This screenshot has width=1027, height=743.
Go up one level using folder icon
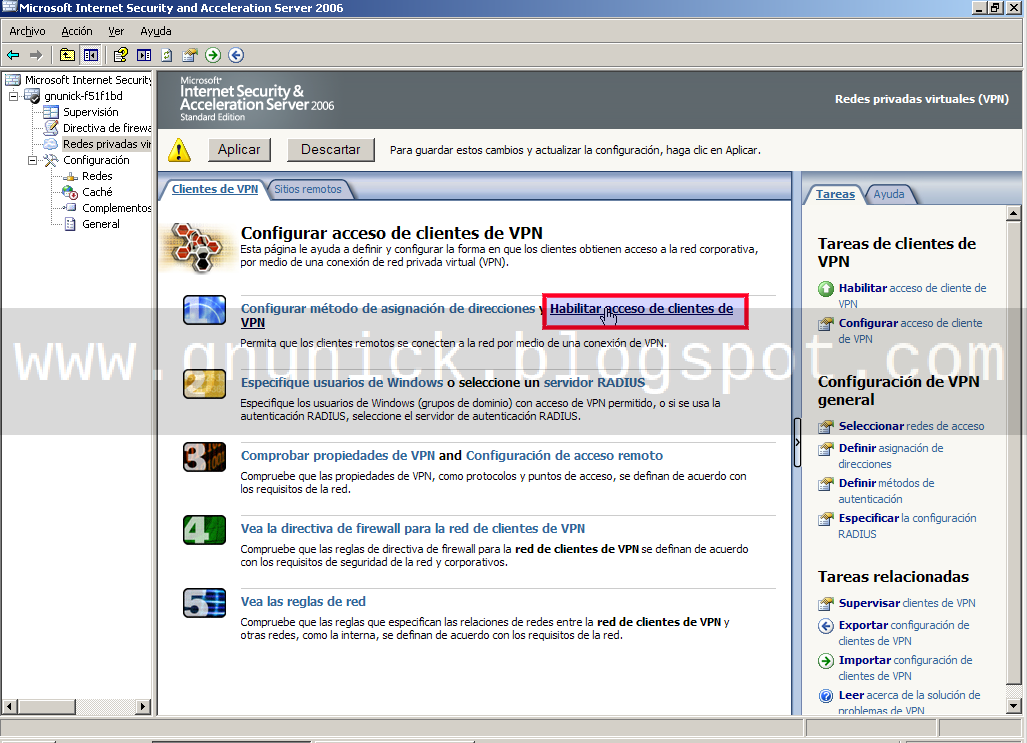point(67,55)
